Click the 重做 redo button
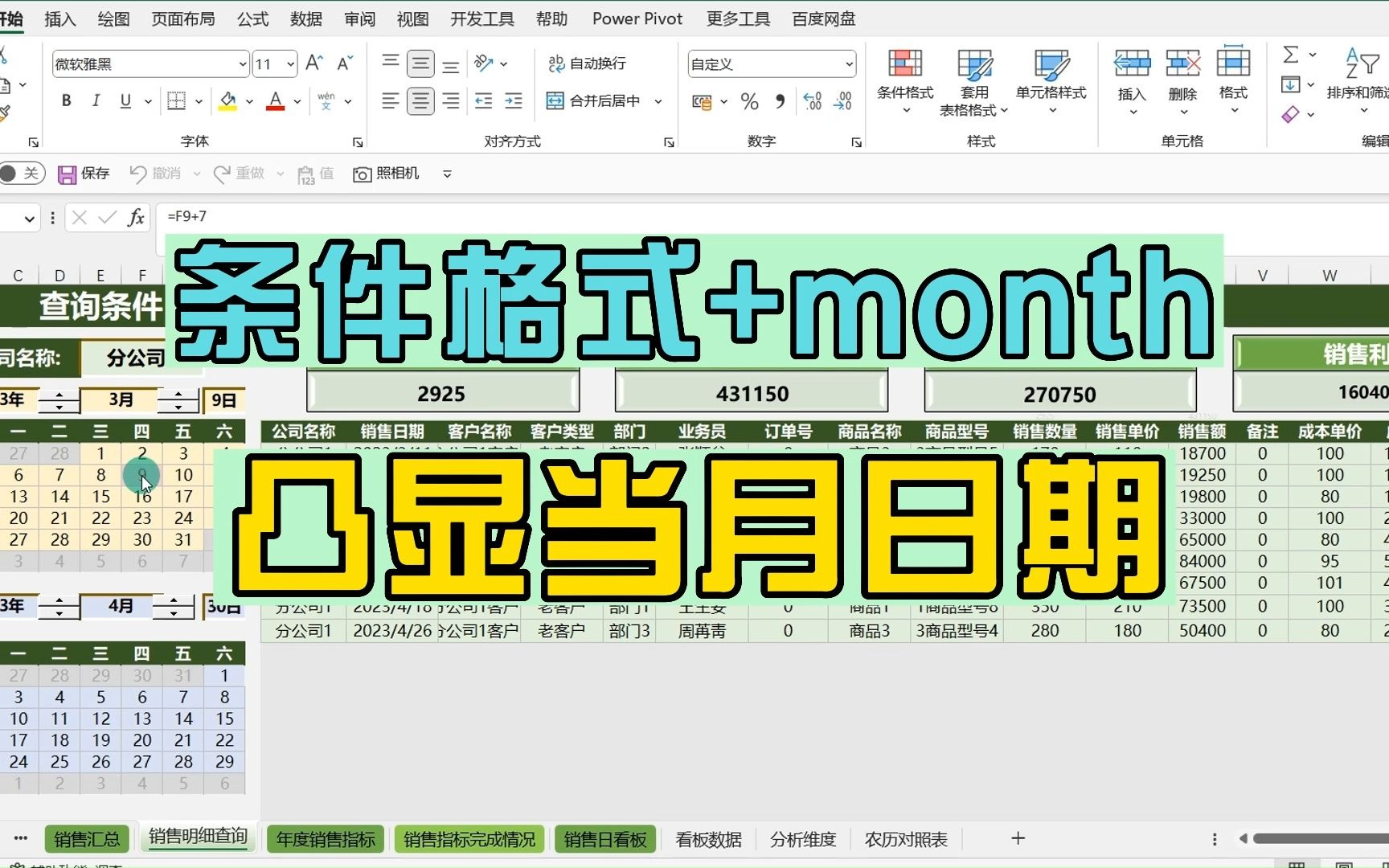Viewport: 1389px width, 868px height. click(x=239, y=174)
